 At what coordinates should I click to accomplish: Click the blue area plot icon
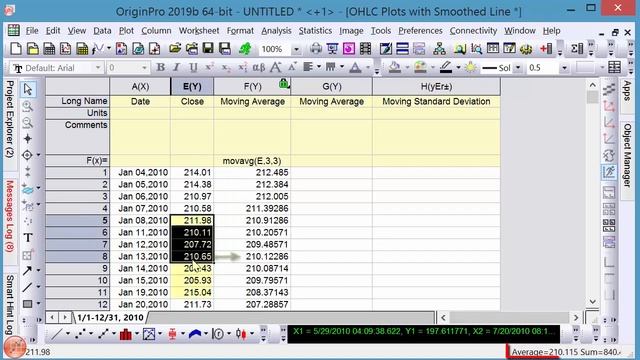coord(195,334)
